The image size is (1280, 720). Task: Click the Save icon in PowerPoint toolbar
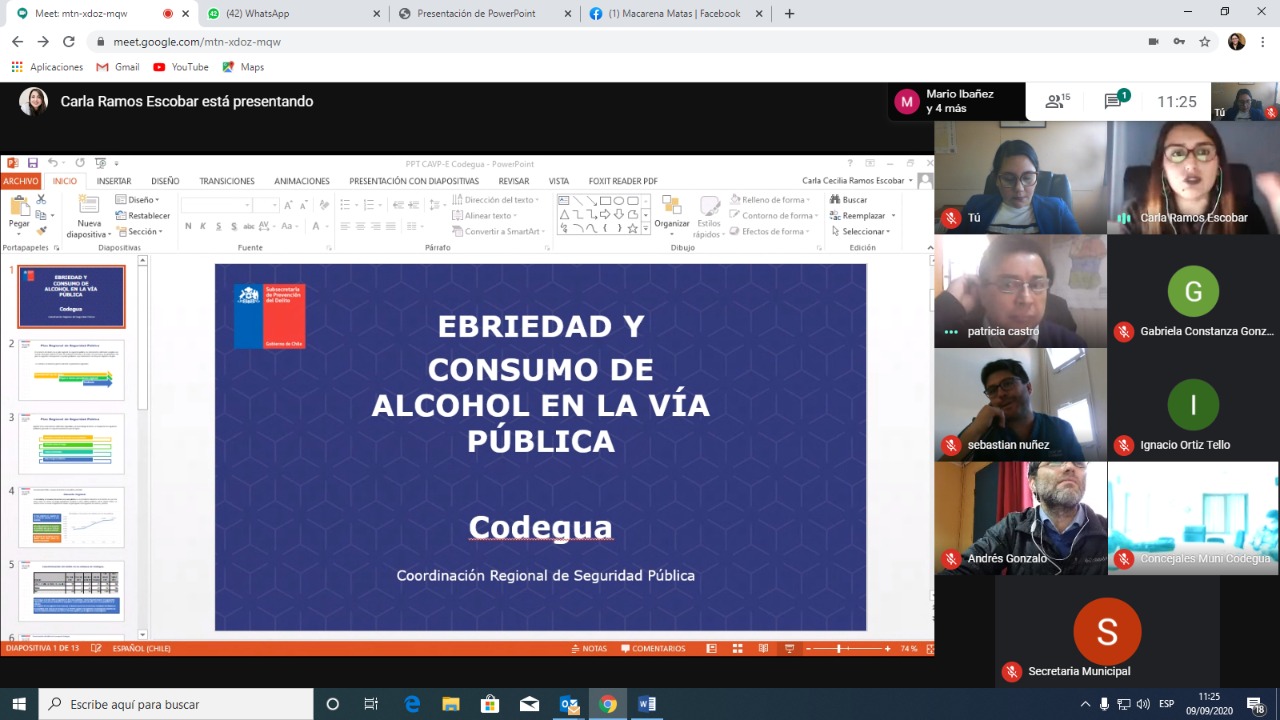click(x=32, y=163)
